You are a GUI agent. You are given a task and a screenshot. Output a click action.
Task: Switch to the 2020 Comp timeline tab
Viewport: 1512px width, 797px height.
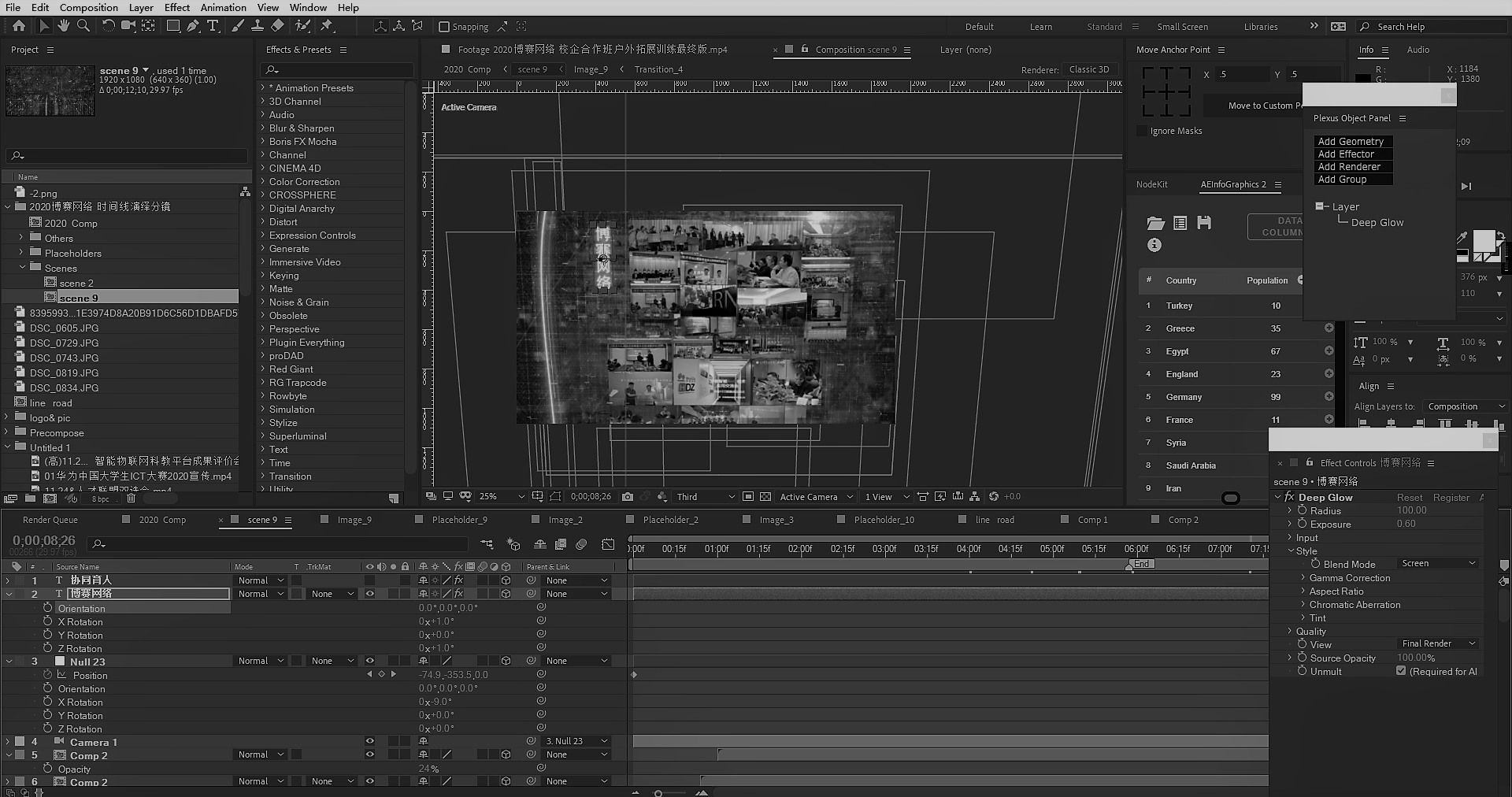162,520
